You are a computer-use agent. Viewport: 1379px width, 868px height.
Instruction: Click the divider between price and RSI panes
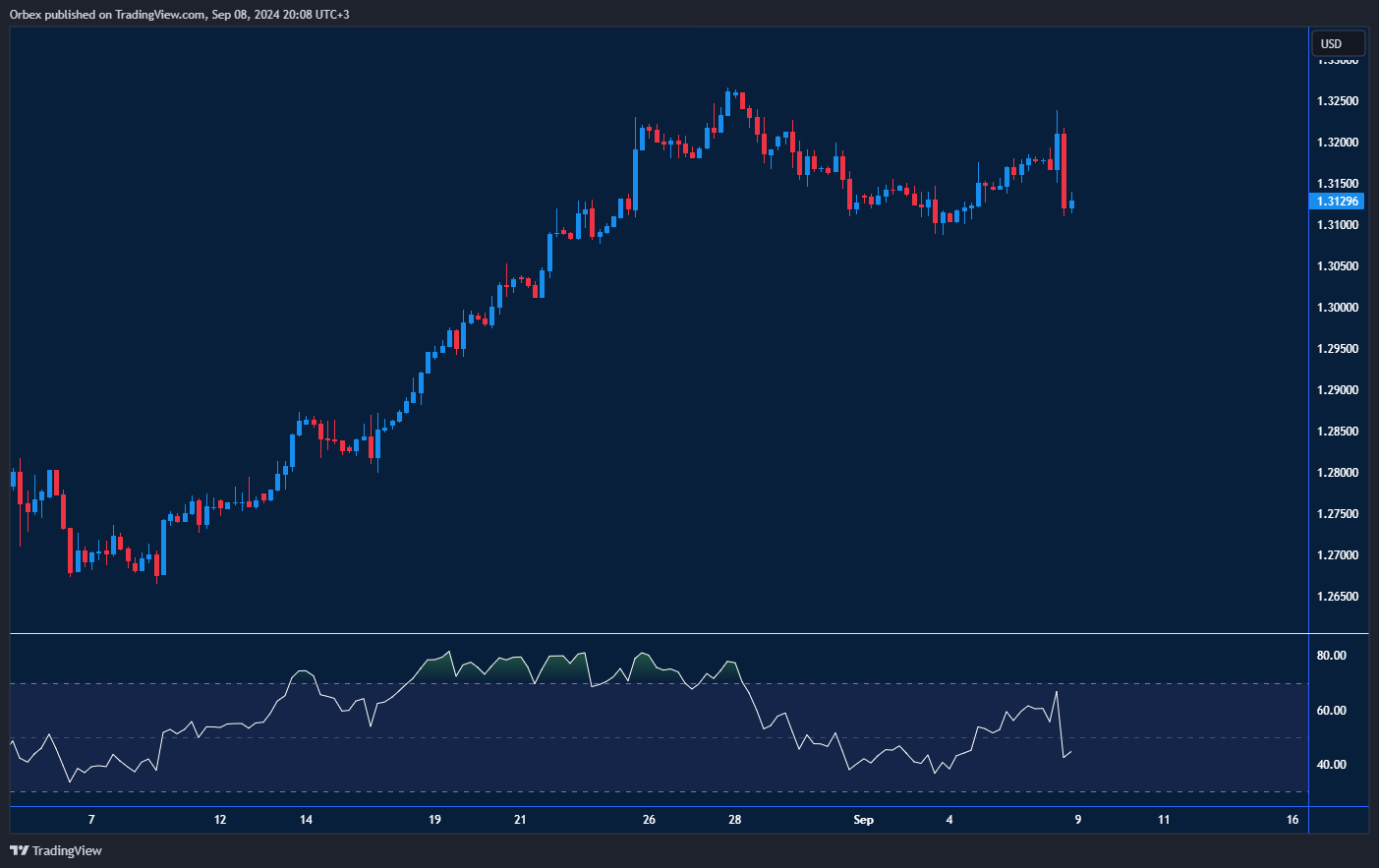tap(659, 634)
